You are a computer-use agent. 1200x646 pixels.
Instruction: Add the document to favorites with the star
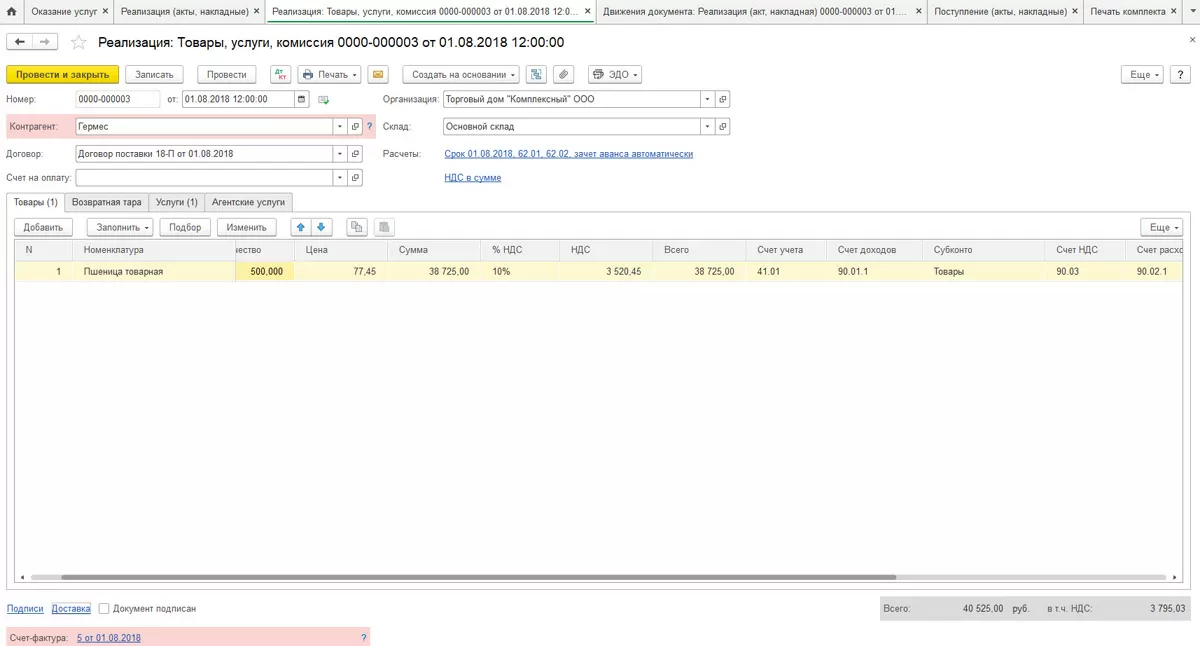(78, 42)
